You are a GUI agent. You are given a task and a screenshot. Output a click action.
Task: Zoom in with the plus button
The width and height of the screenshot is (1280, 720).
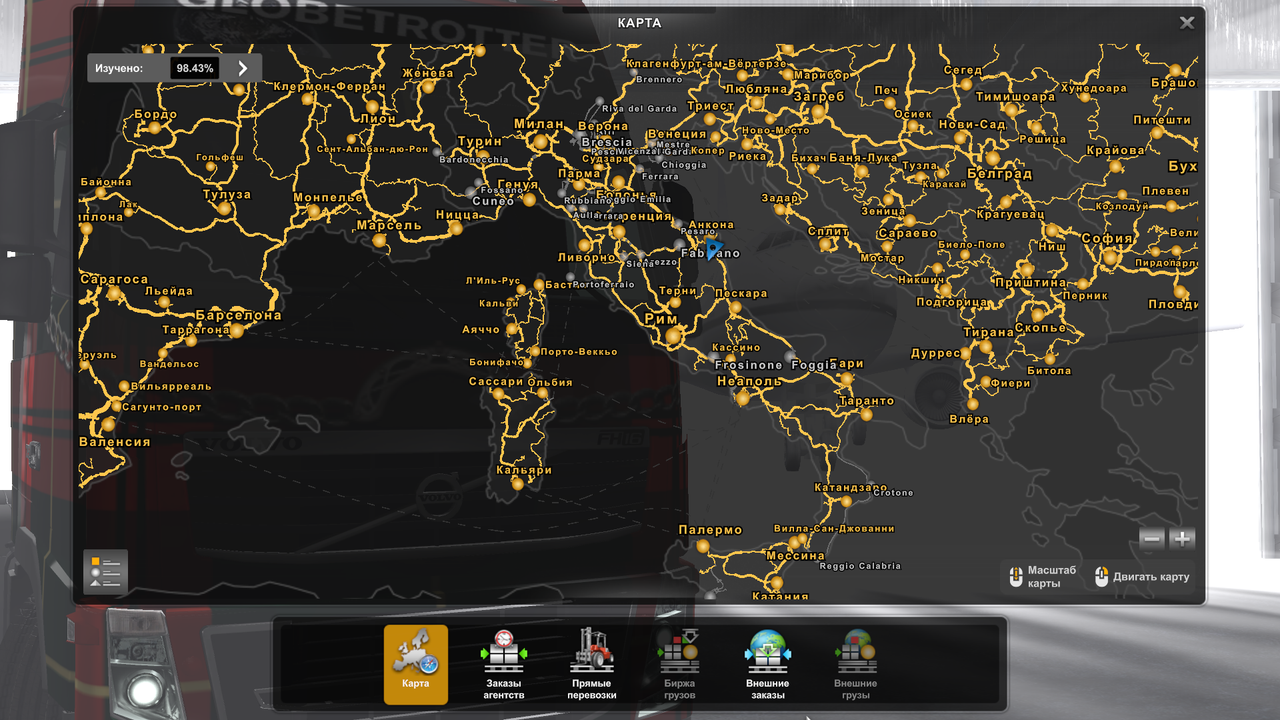point(1182,539)
